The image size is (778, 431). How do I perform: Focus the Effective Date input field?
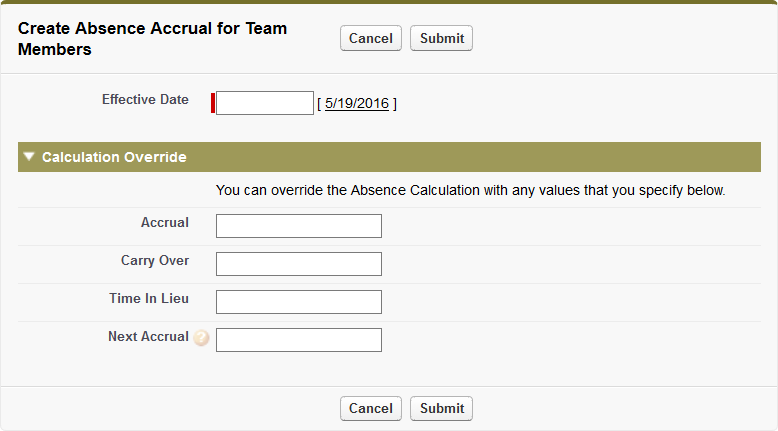(265, 103)
